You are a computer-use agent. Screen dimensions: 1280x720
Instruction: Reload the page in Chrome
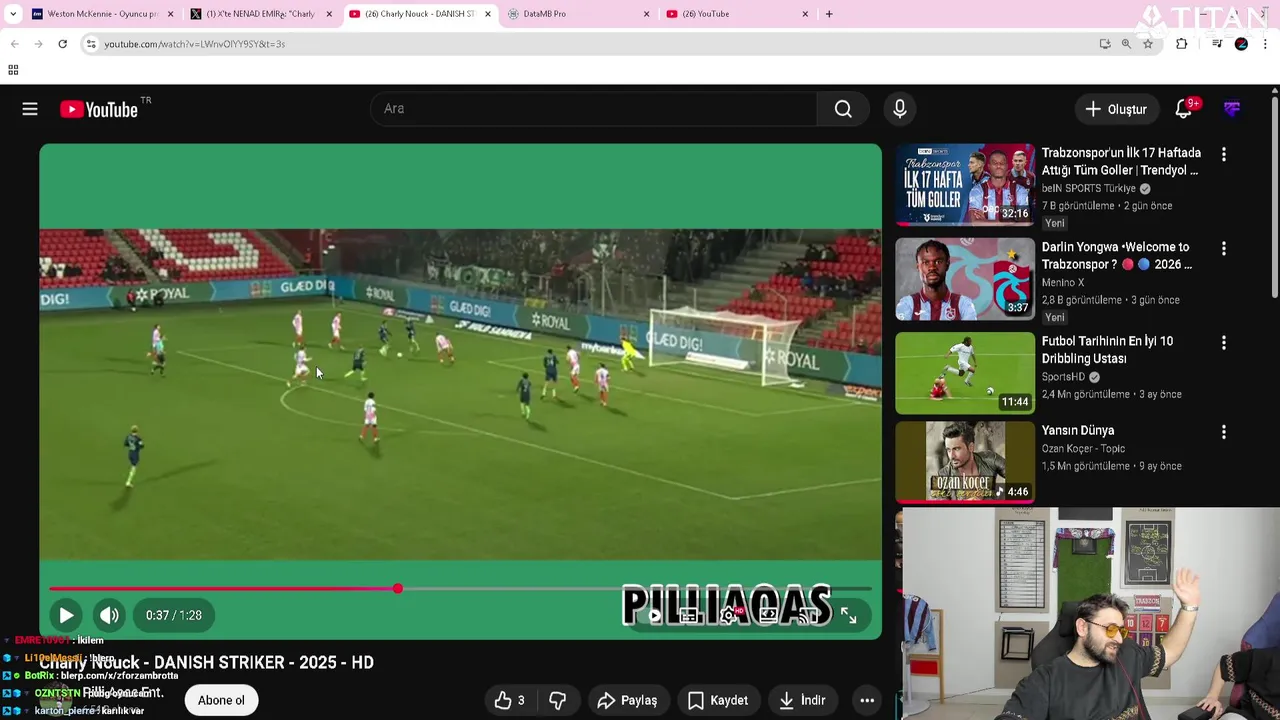[x=62, y=44]
